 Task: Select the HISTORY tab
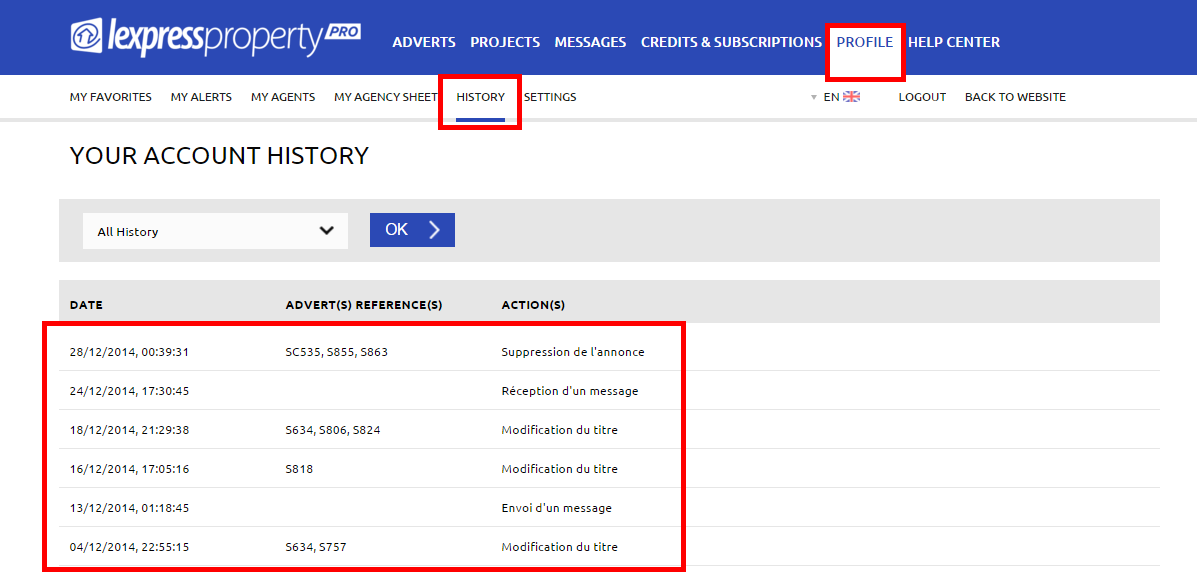point(480,97)
